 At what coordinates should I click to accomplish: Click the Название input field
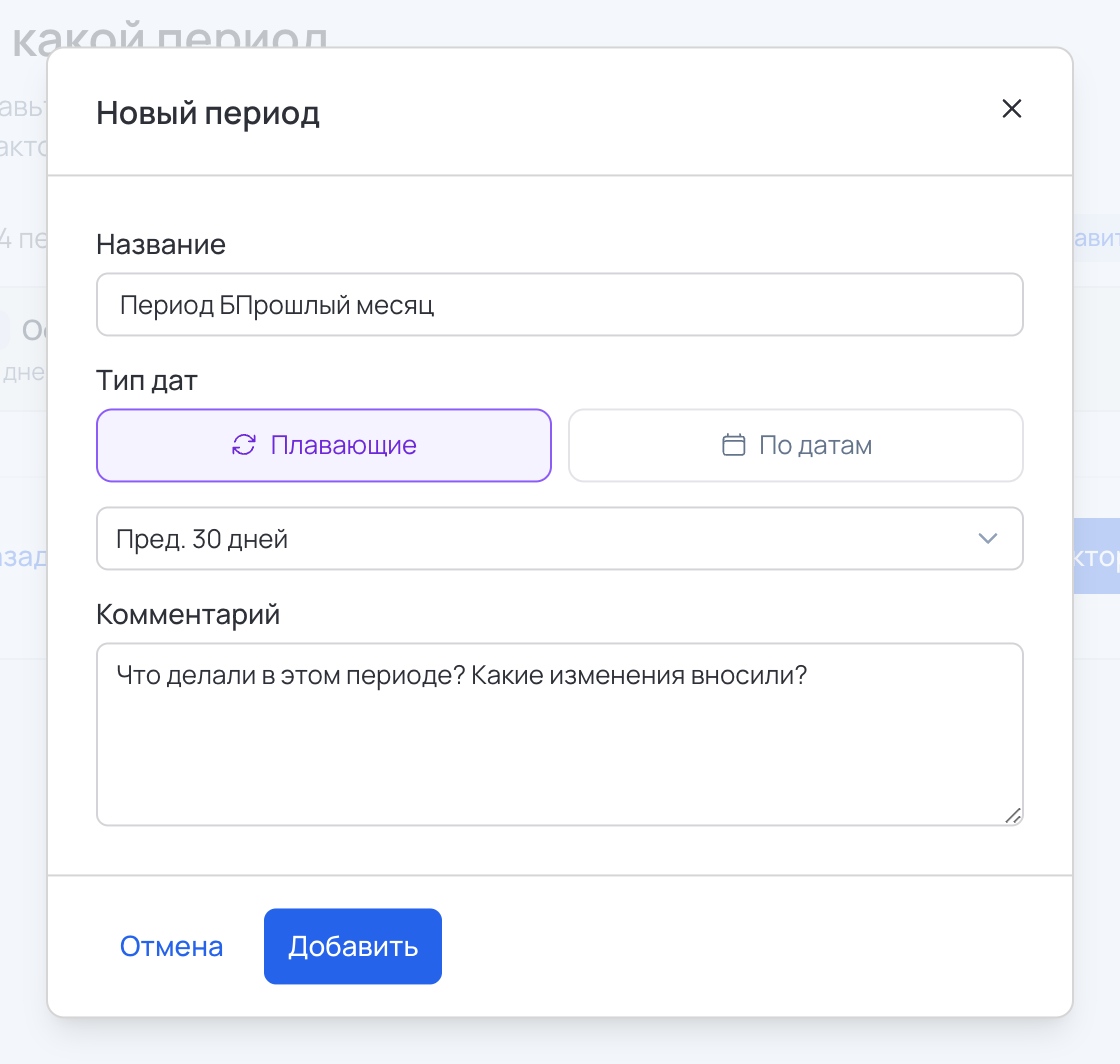559,305
